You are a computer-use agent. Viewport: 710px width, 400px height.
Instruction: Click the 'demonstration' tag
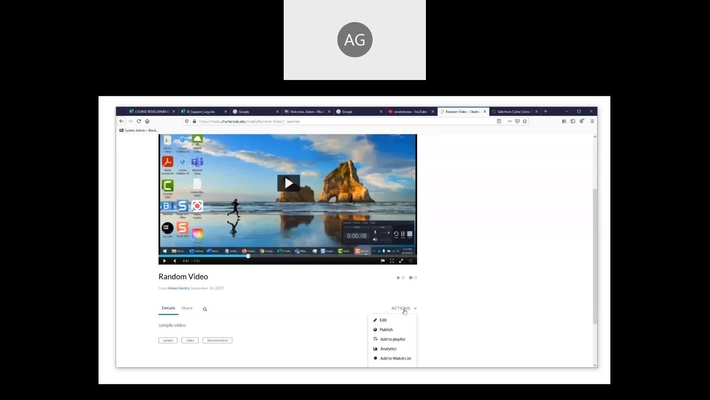218,340
